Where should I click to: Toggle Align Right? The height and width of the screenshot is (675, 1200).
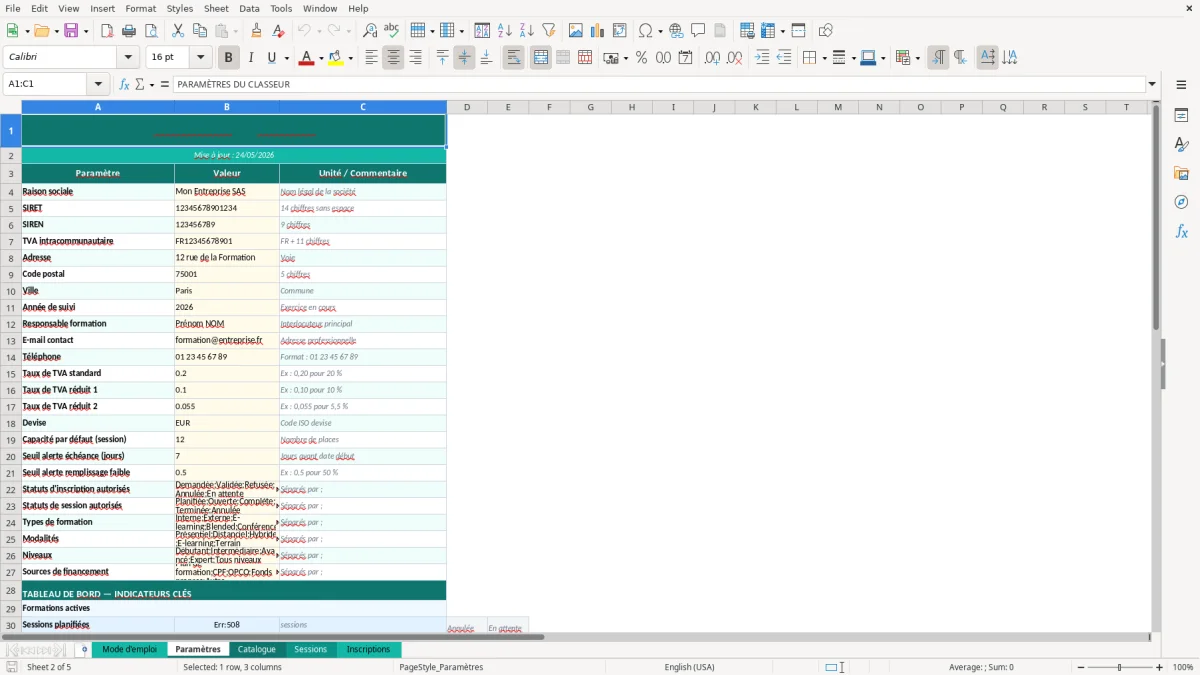(415, 58)
